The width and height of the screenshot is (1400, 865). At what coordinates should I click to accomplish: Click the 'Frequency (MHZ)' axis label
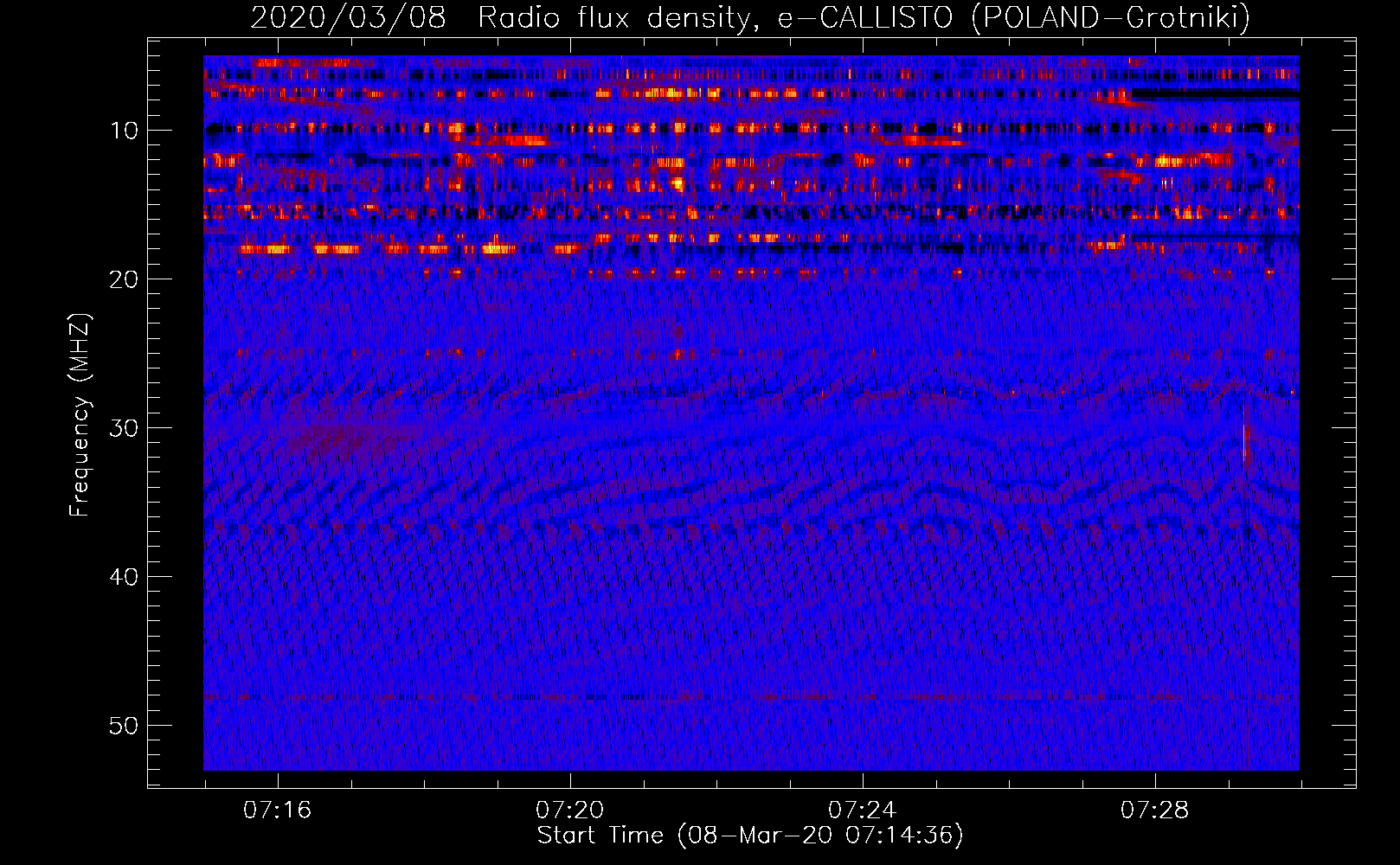tap(80, 415)
